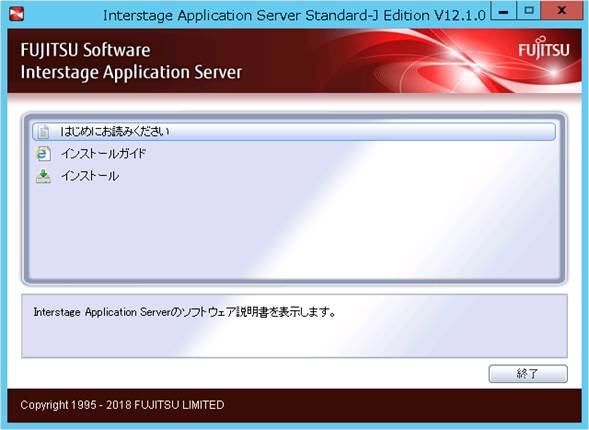Screen dimensions: 589x430
Task: Open the はじめにお読みください readme entry
Action: [115, 131]
